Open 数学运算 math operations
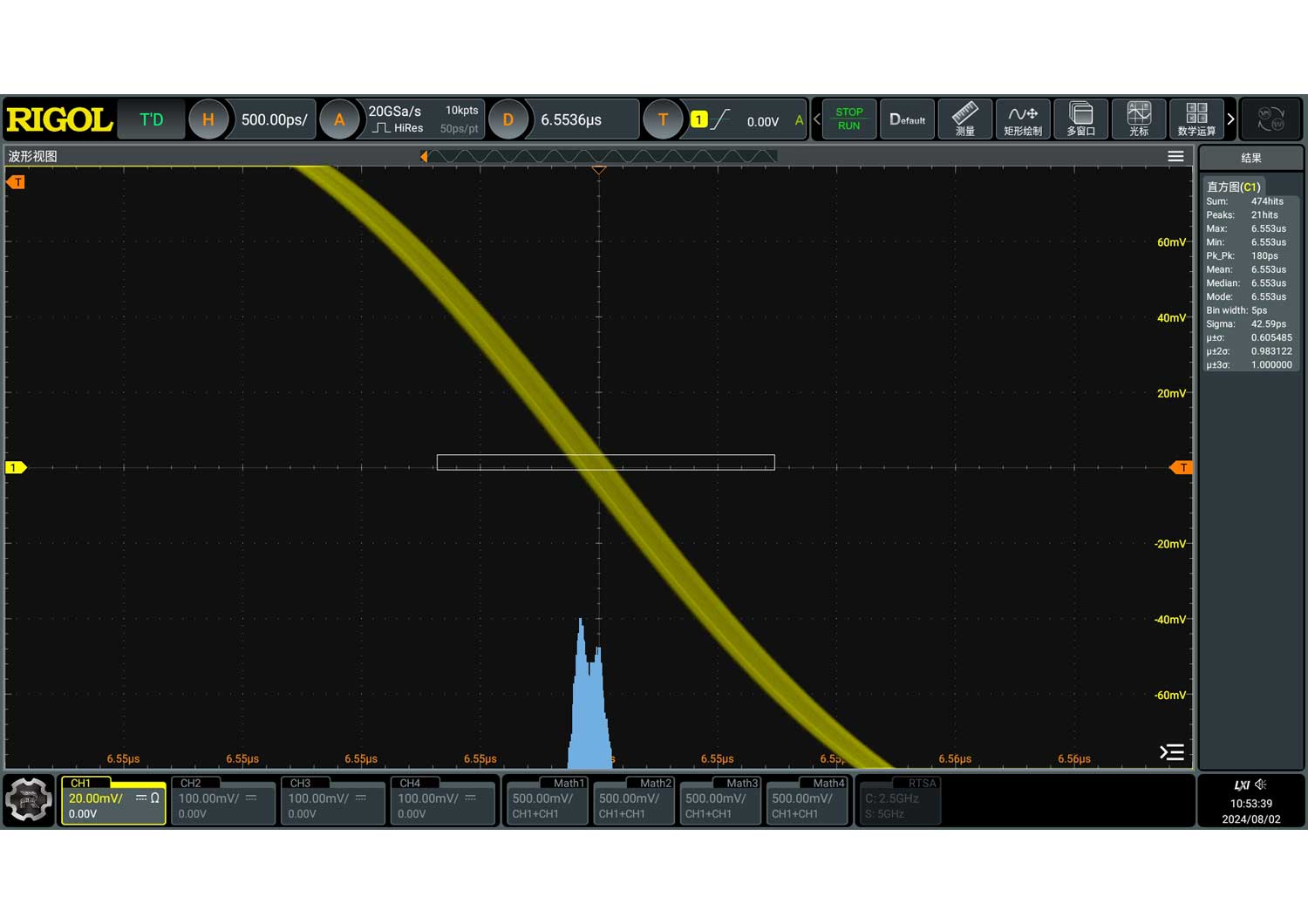The image size is (1308, 924). click(1196, 119)
